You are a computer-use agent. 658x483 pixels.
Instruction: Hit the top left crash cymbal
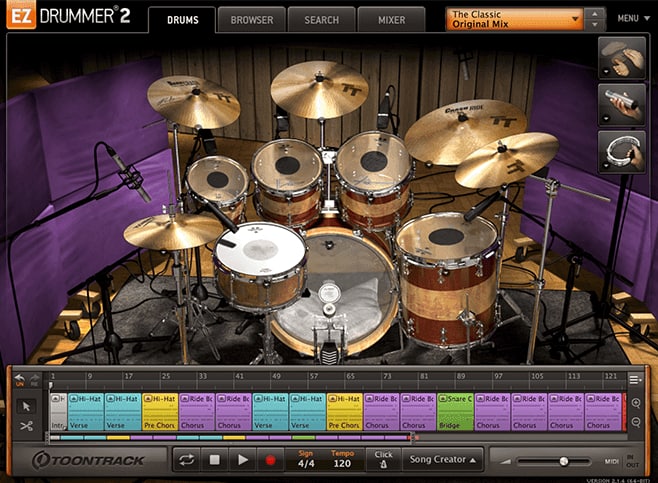193,102
